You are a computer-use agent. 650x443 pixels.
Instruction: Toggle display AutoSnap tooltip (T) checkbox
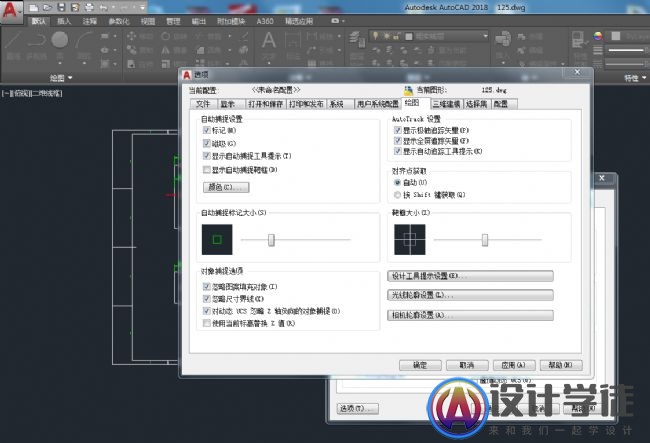[207, 156]
